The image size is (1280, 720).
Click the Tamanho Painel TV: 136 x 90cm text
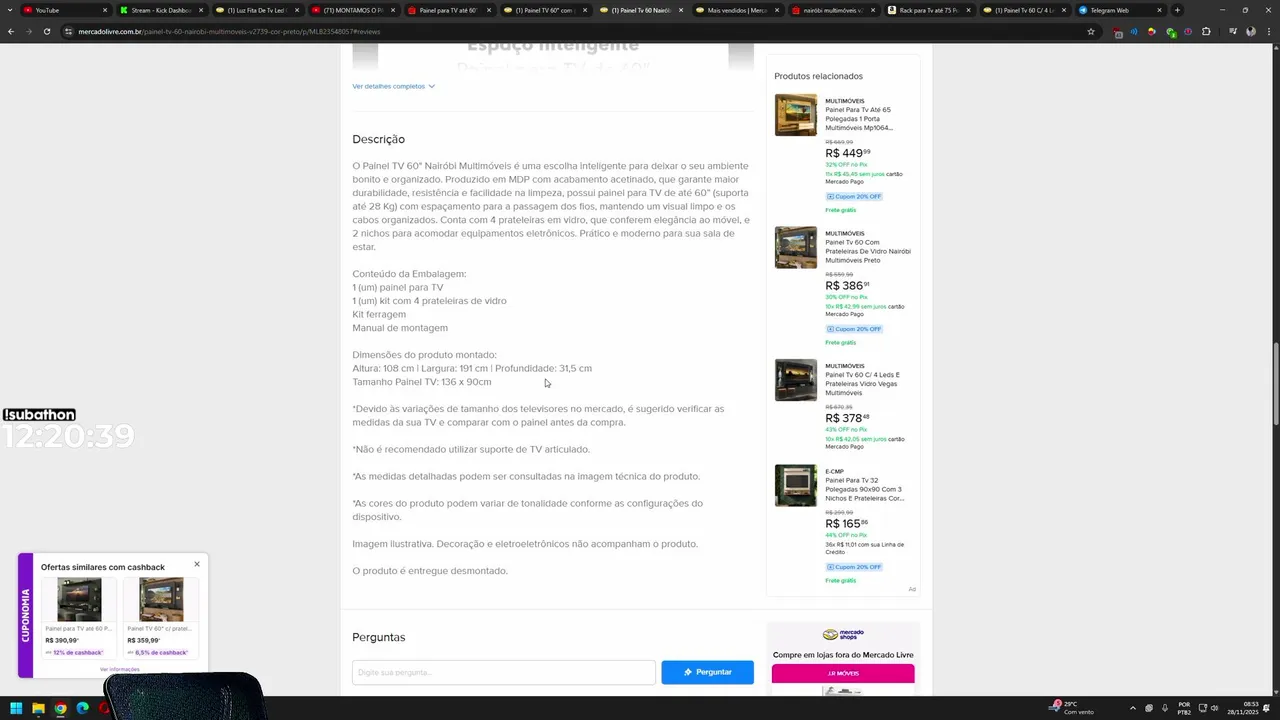[422, 382]
